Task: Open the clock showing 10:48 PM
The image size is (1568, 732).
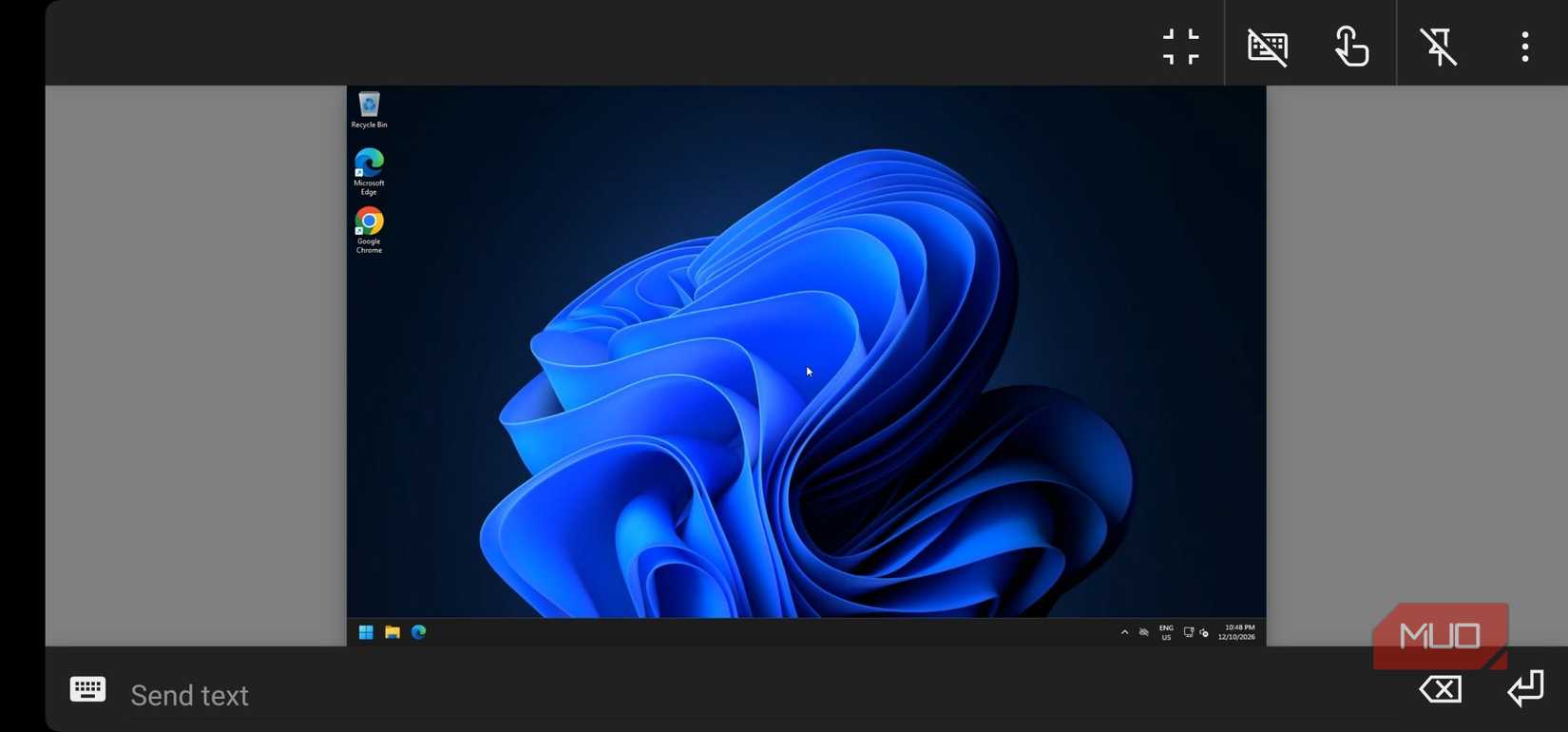Action: (1236, 632)
